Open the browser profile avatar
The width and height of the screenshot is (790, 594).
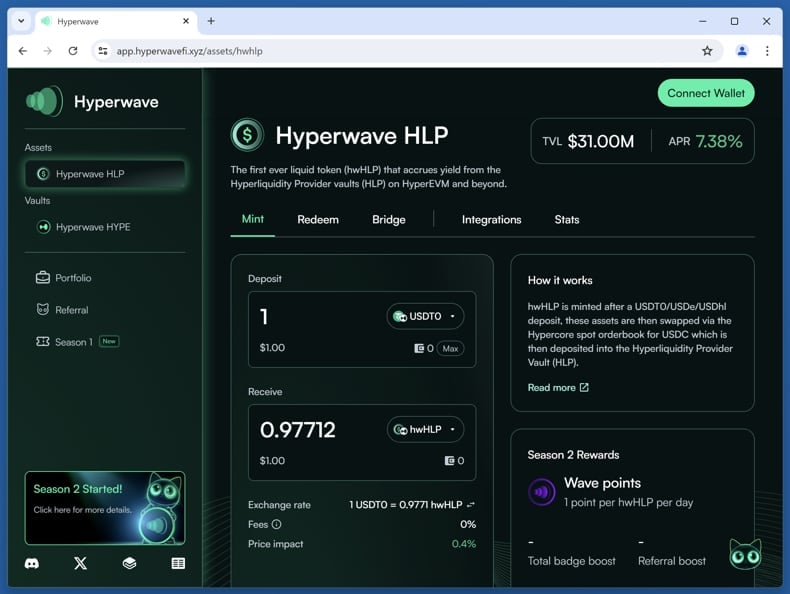click(x=742, y=51)
